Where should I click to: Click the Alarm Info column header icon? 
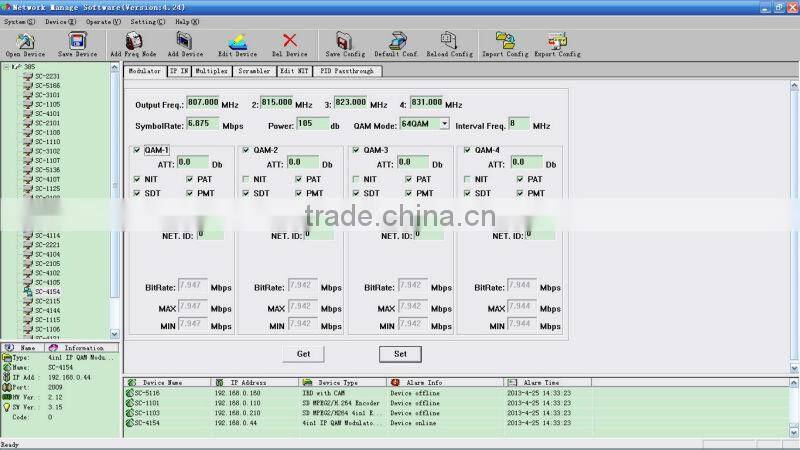[x=395, y=382]
